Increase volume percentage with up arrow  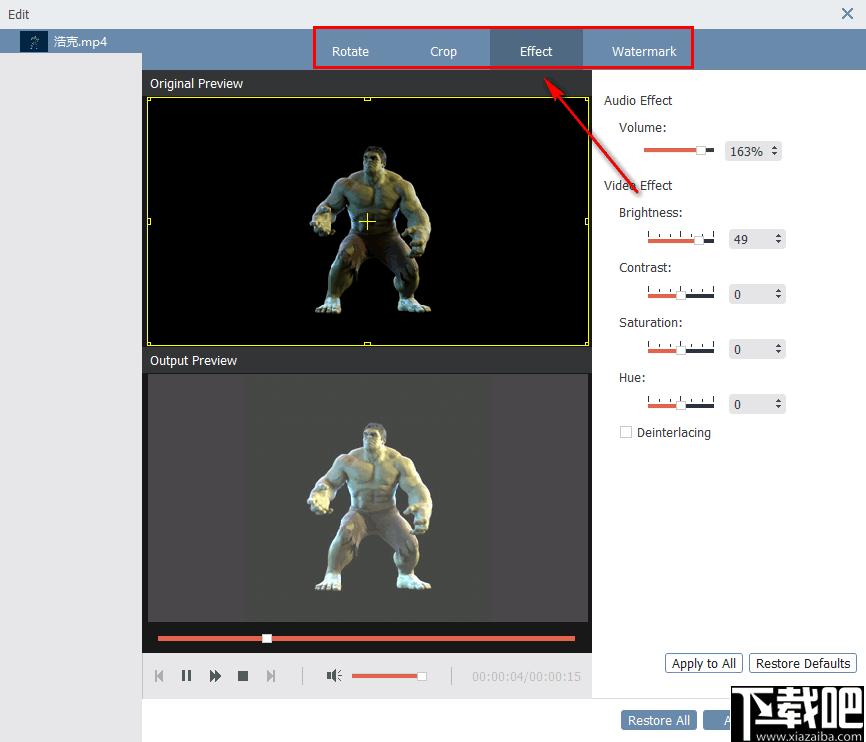coord(775,148)
